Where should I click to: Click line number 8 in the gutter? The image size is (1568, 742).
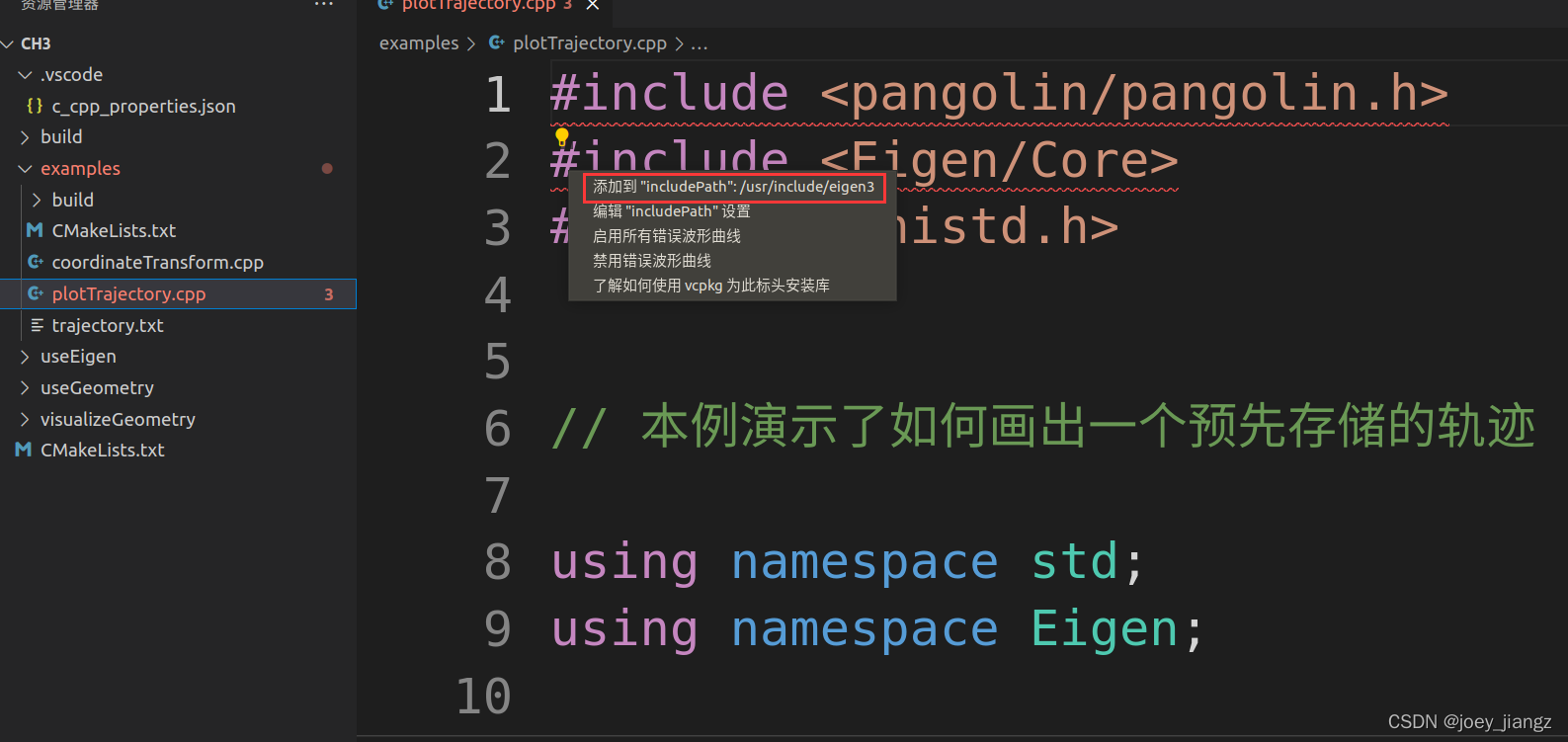(498, 563)
